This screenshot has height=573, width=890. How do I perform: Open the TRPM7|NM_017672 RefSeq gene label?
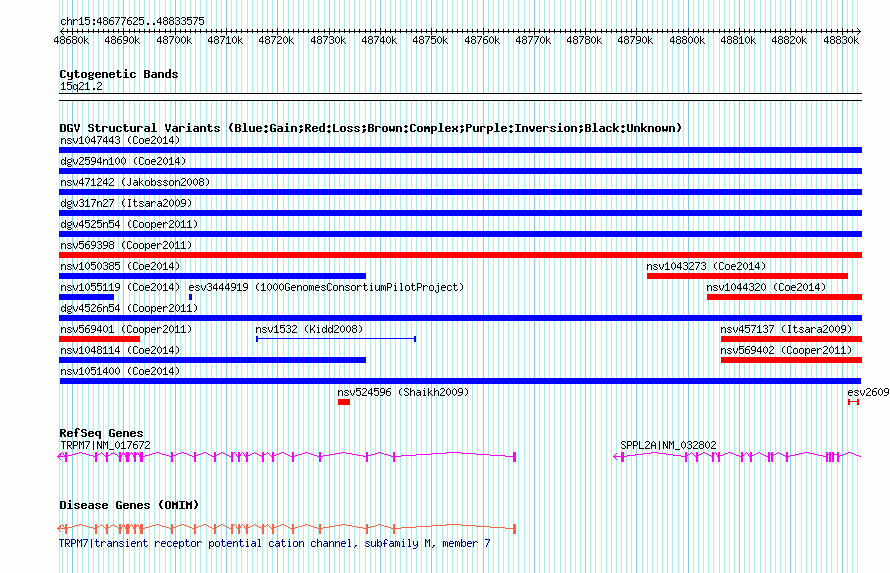click(105, 445)
